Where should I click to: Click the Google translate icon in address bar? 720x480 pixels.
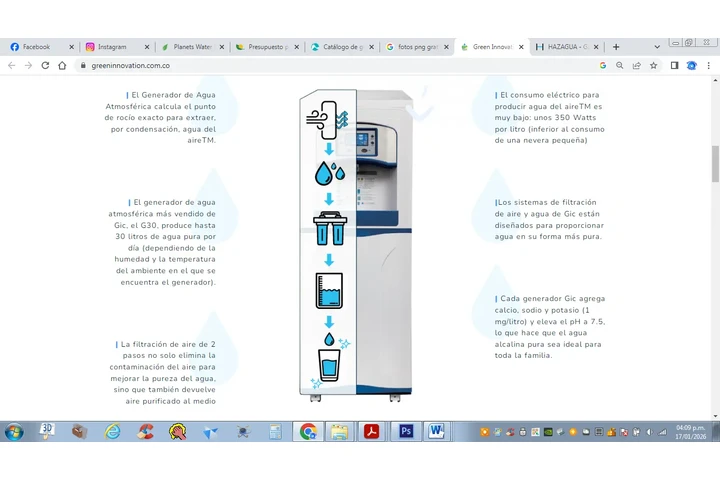[x=602, y=66]
